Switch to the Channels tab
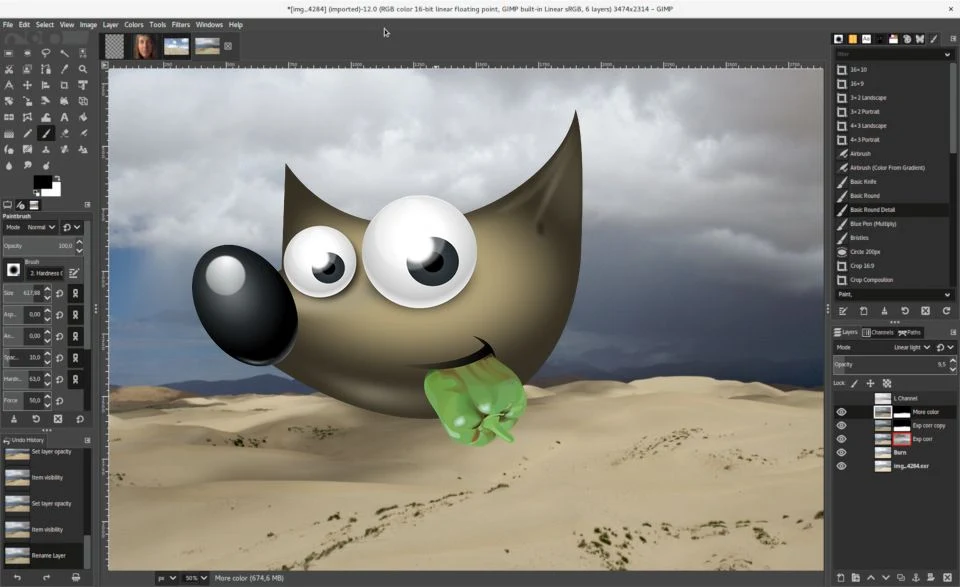Viewport: 960px width, 587px height. point(878,332)
